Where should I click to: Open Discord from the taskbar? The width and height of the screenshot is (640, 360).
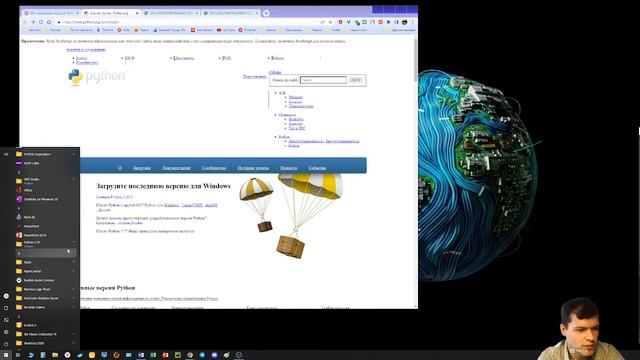(x=214, y=355)
